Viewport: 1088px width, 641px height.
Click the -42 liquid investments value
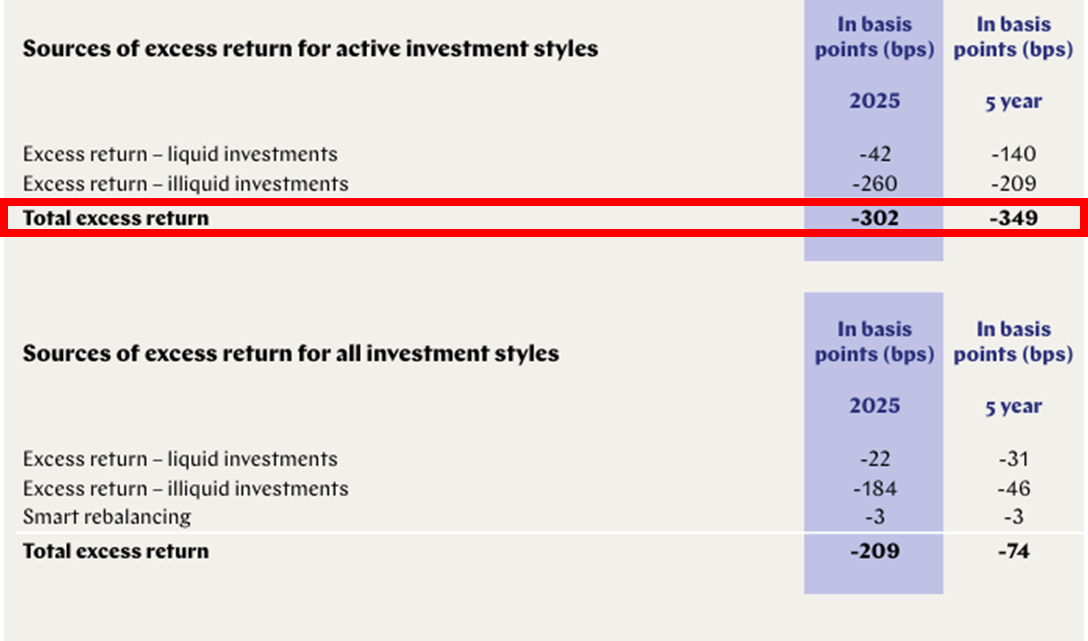point(874,153)
